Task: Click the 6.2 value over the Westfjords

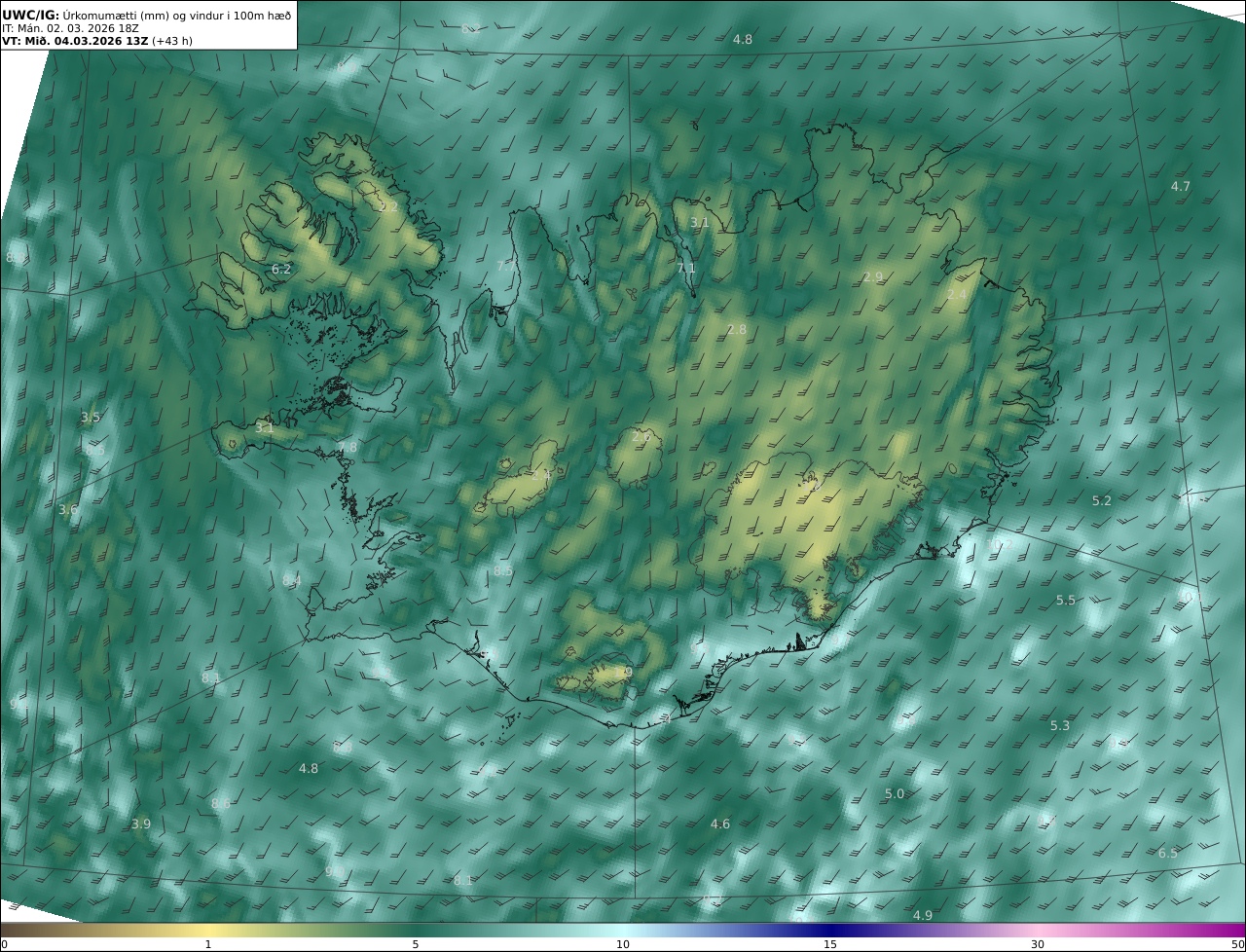Action: point(281,269)
